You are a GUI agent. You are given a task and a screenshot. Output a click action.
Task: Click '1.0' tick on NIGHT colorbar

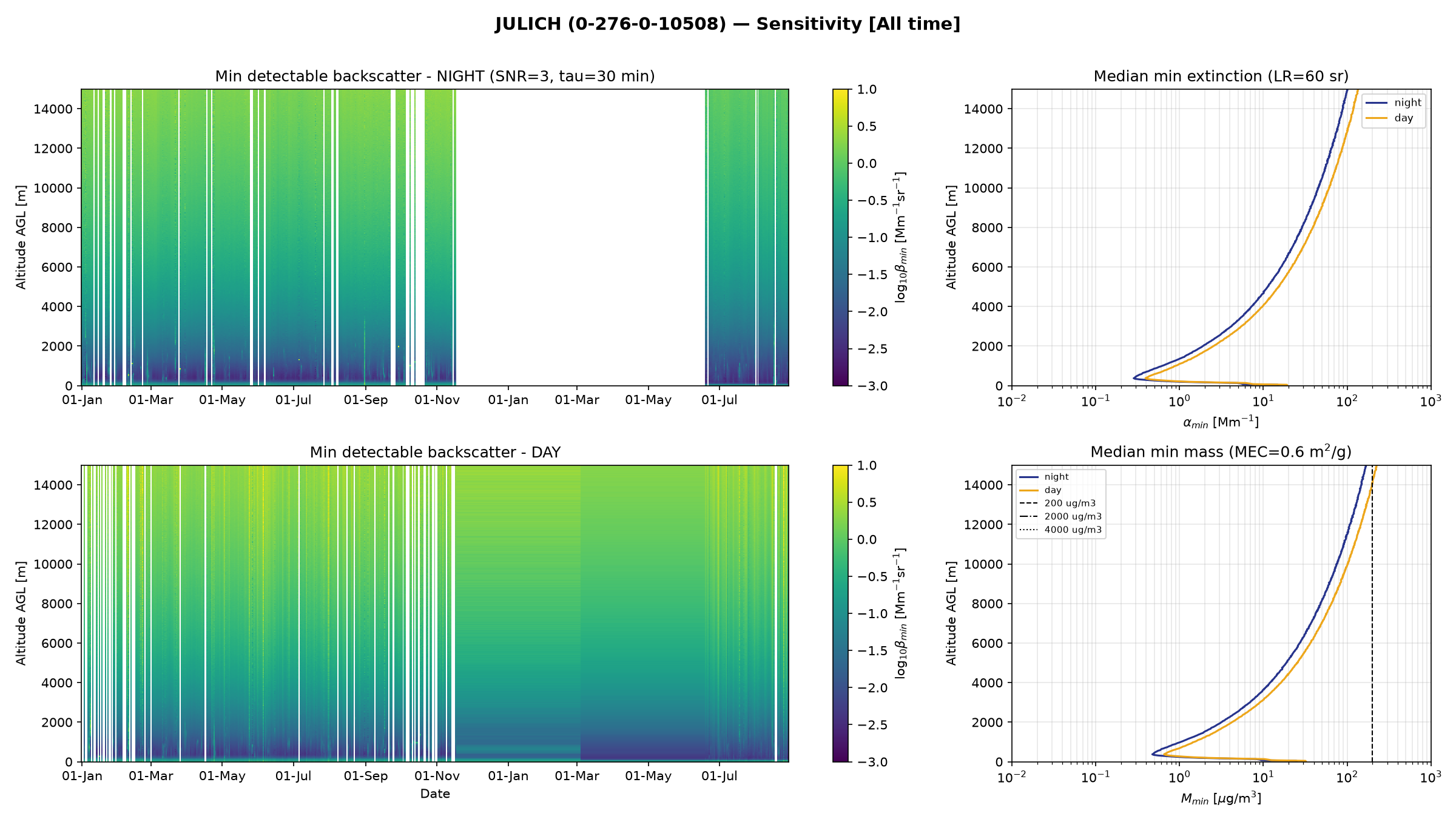pos(867,89)
